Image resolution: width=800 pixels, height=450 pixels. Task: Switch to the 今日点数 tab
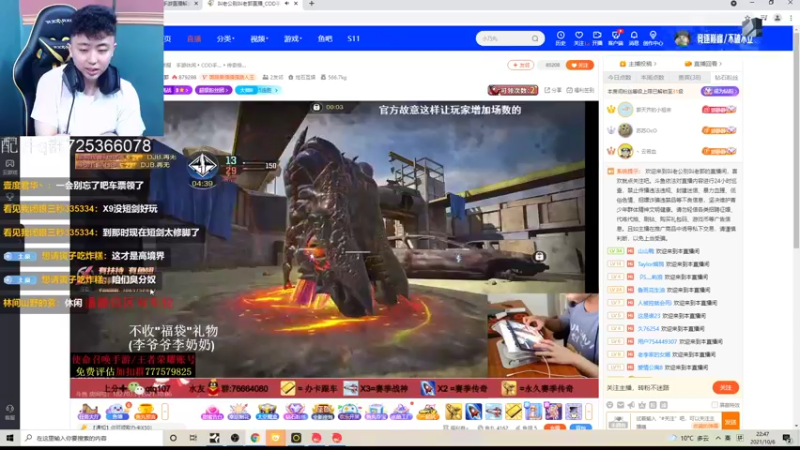tap(619, 78)
